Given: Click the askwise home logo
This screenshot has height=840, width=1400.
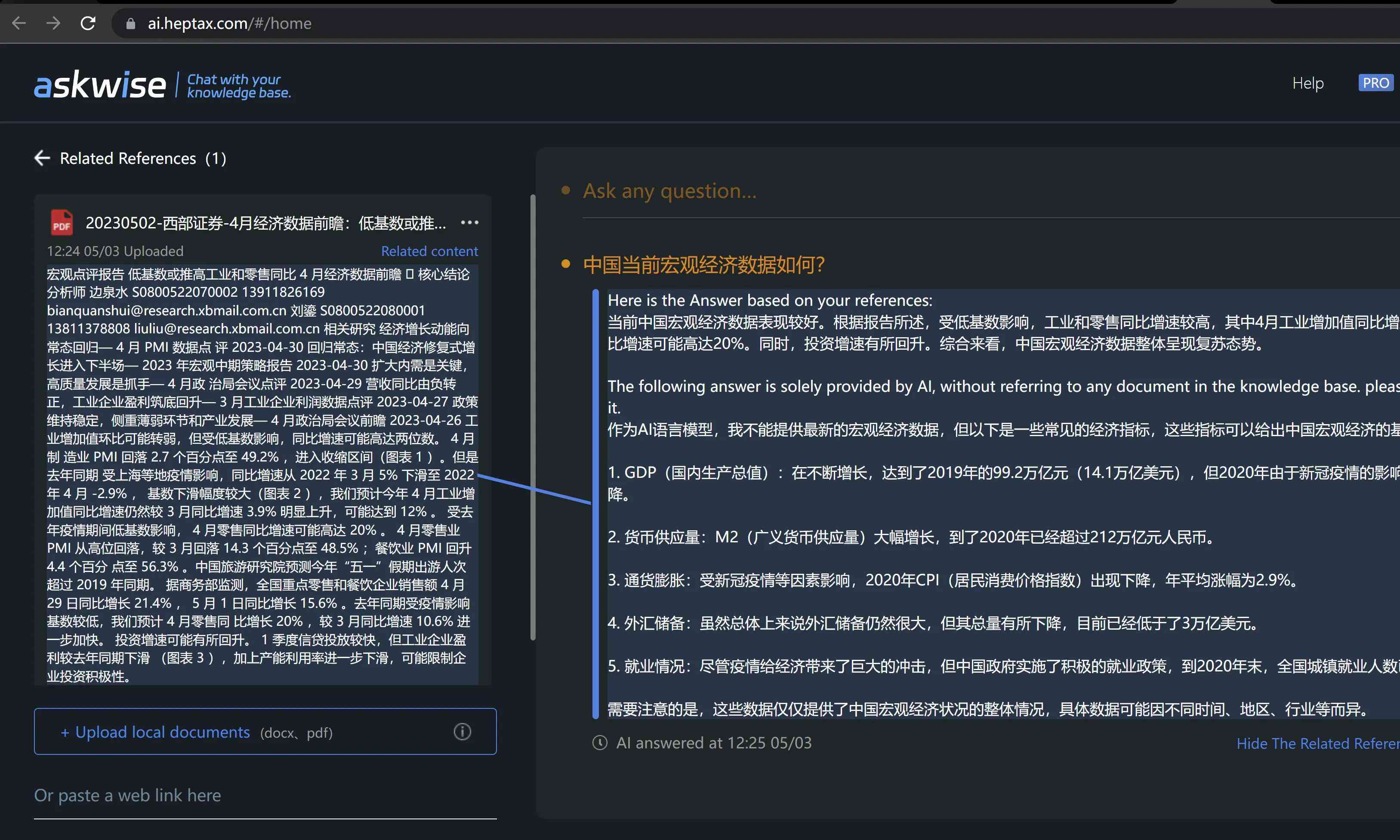Looking at the screenshot, I should point(100,83).
